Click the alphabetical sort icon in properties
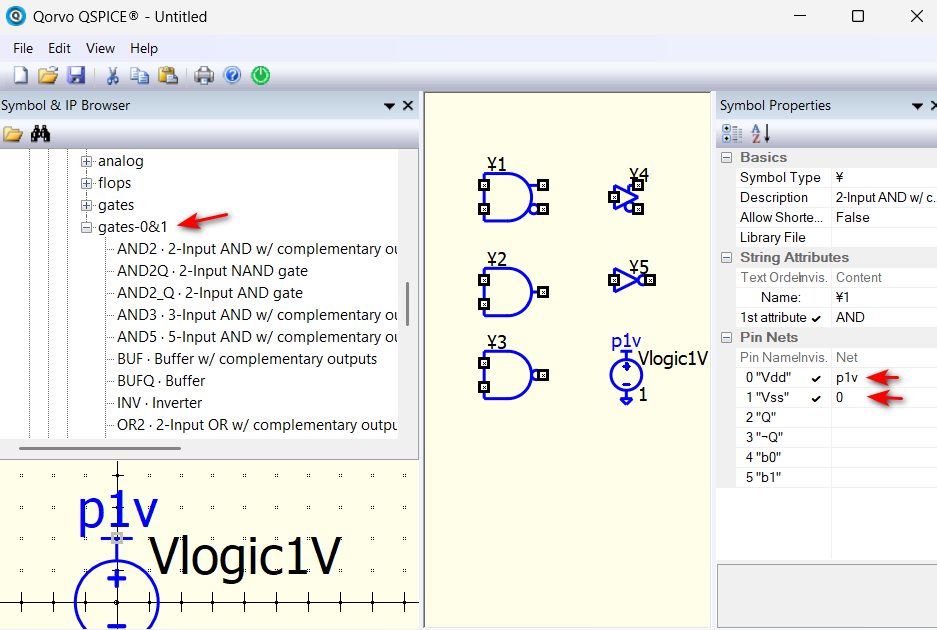Screen dimensions: 937x630 [761, 133]
